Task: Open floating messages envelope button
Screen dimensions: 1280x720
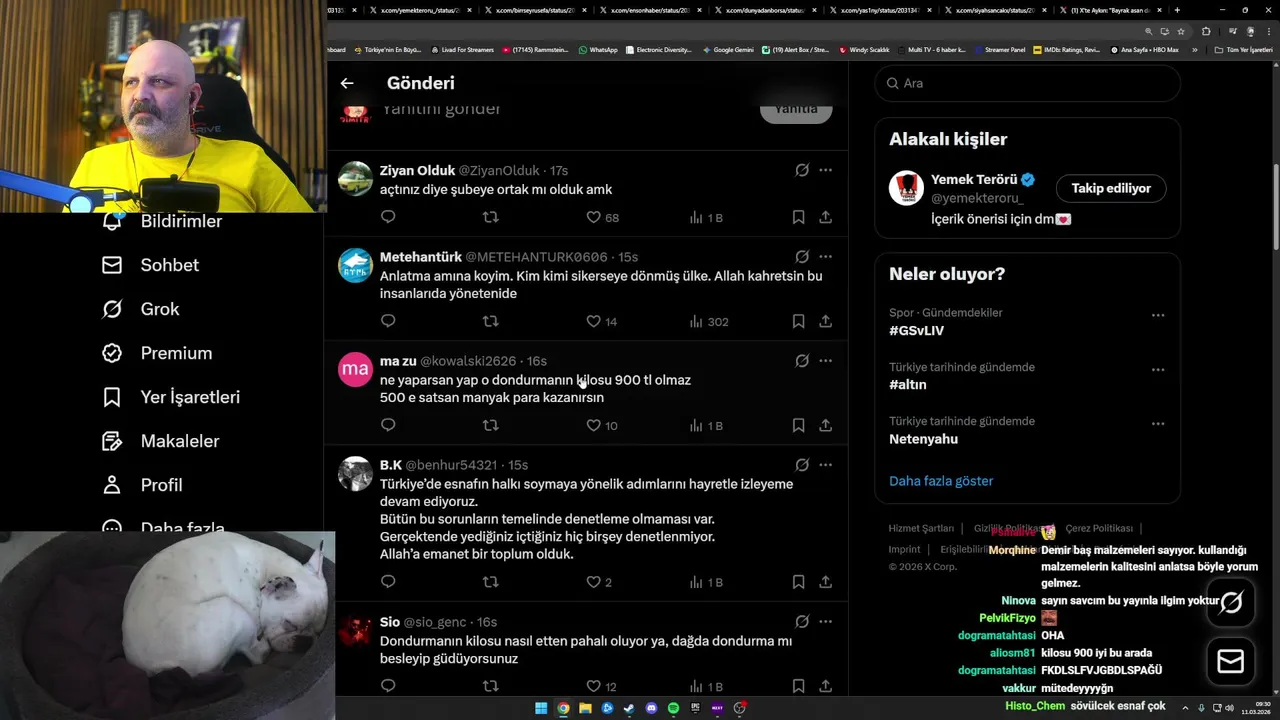Action: coord(1231,661)
